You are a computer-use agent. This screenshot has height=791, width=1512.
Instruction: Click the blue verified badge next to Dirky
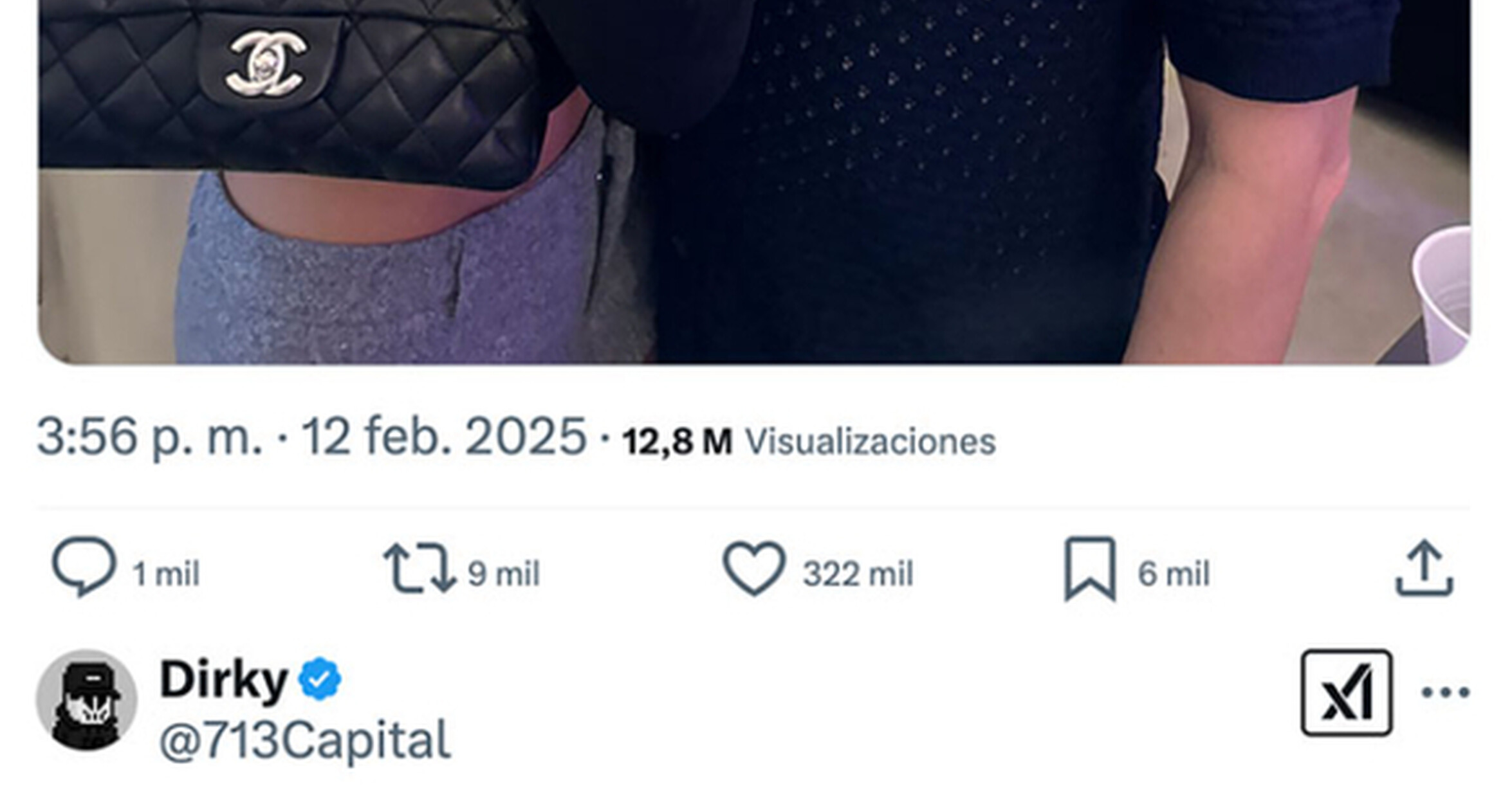click(x=320, y=679)
